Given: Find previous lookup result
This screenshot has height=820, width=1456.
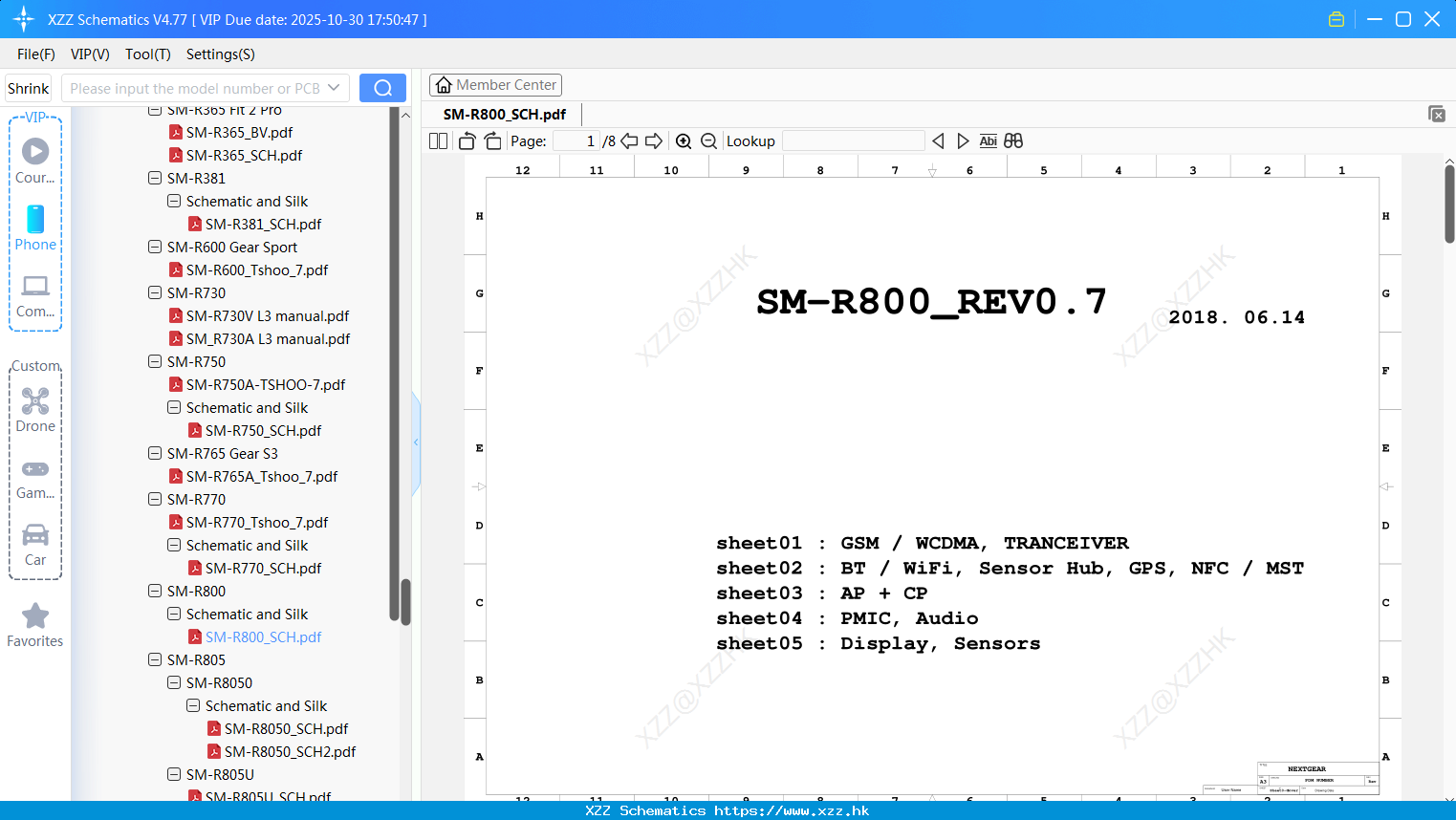Looking at the screenshot, I should pyautogui.click(x=938, y=140).
